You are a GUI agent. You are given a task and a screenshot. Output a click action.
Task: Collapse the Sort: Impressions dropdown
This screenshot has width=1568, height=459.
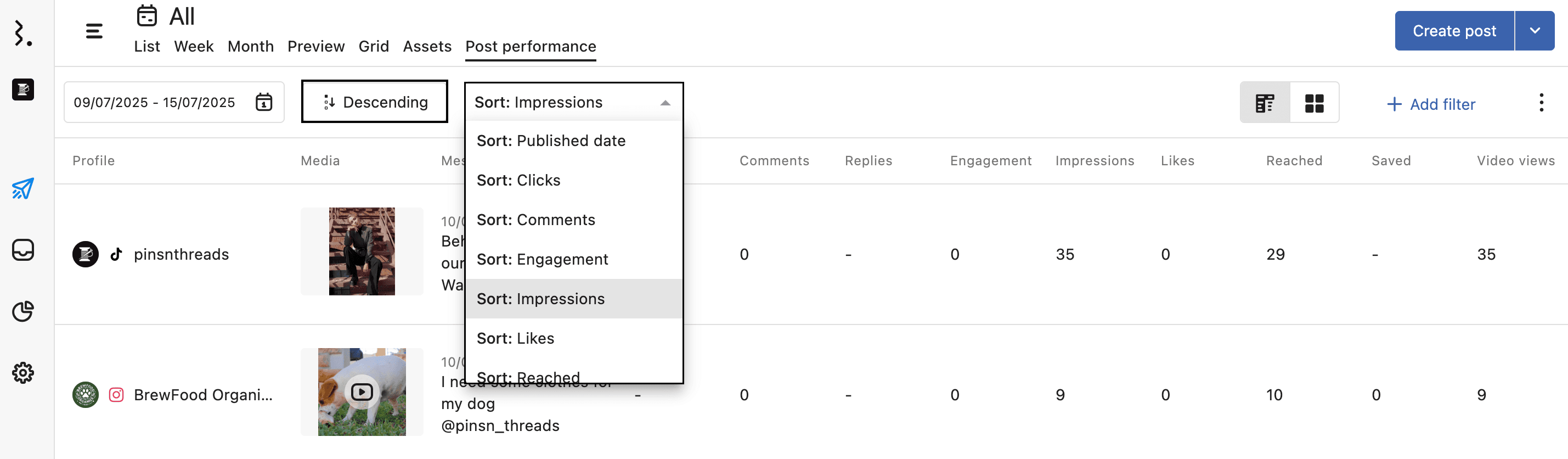665,102
